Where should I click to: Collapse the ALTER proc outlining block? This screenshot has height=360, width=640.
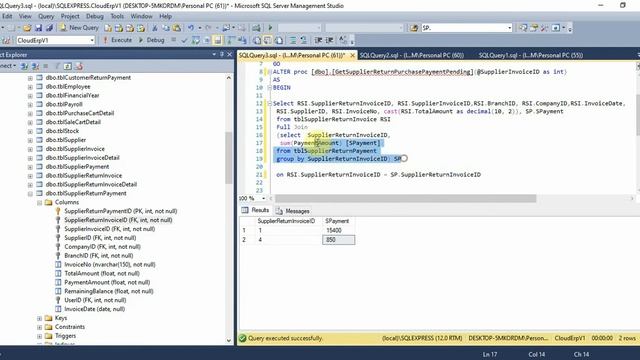[x=269, y=72]
